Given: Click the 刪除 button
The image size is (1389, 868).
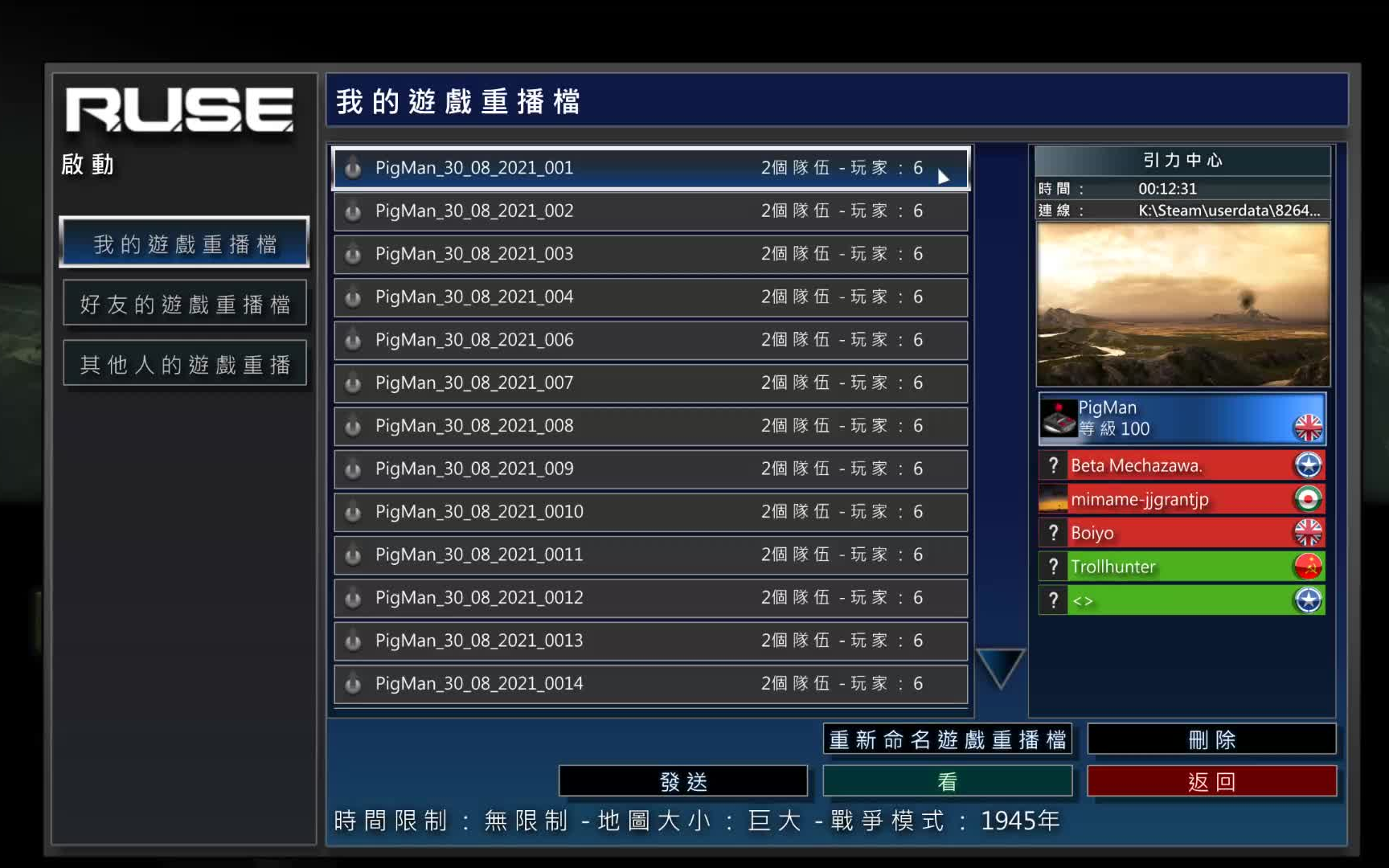Looking at the screenshot, I should pyautogui.click(x=1211, y=739).
